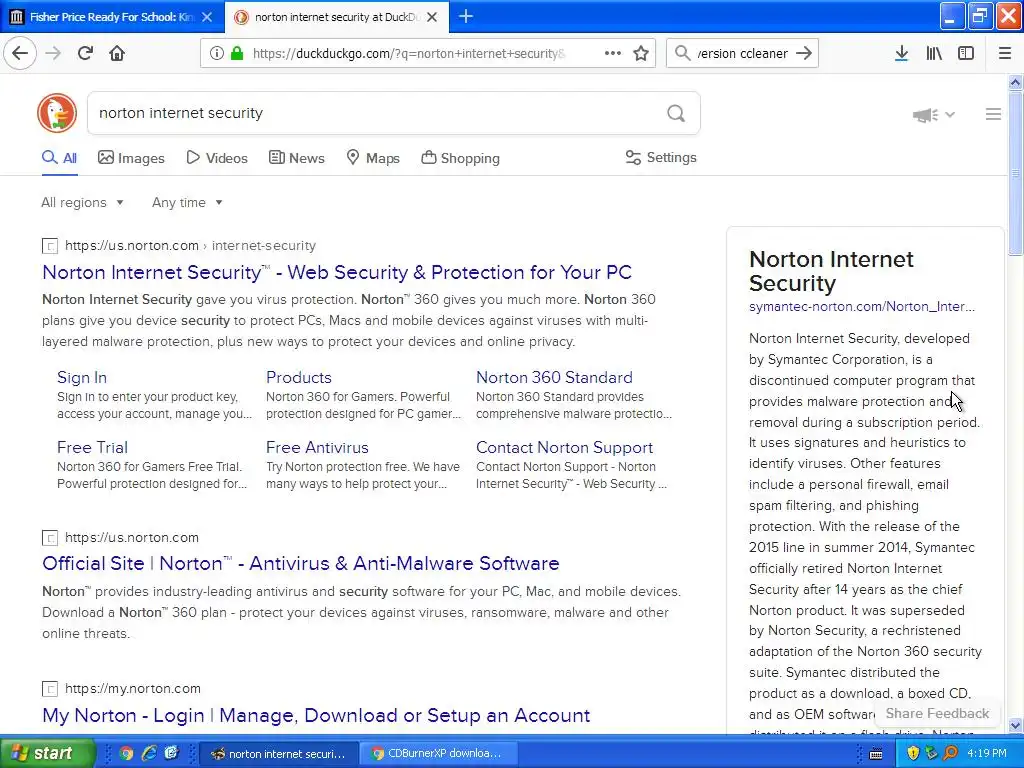
Task: Click Share Feedback button
Action: [x=937, y=713]
